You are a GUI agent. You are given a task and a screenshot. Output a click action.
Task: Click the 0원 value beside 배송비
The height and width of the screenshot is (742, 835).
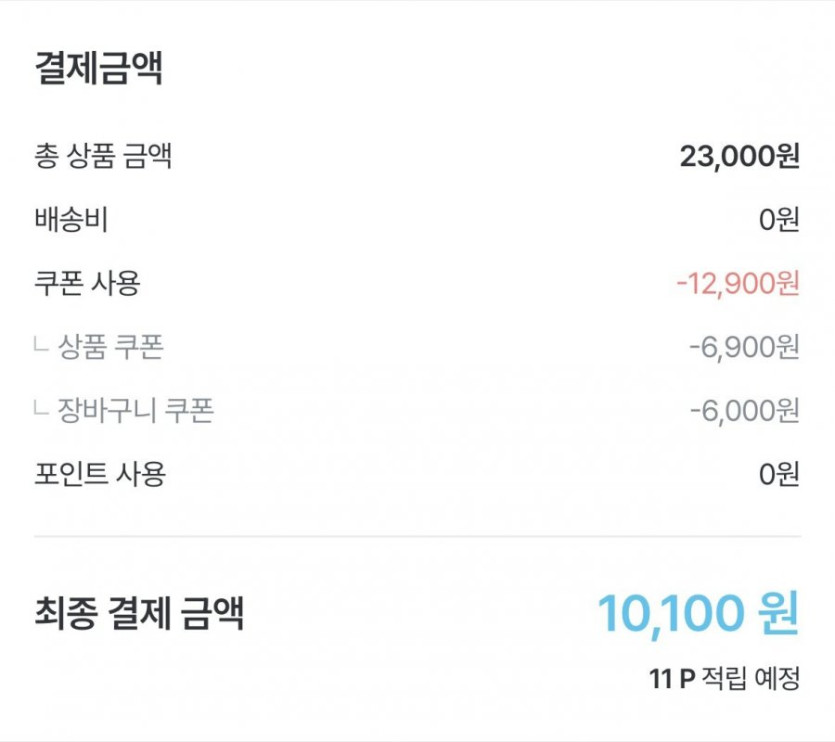[779, 220]
